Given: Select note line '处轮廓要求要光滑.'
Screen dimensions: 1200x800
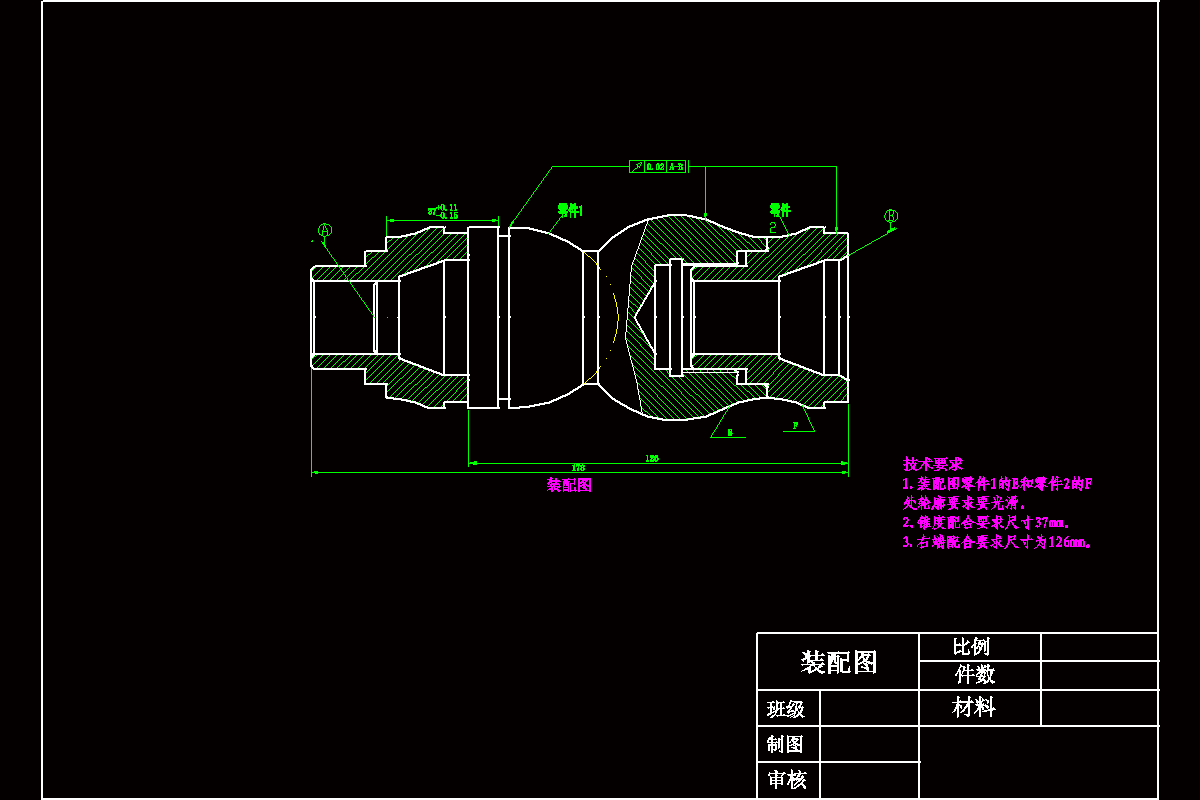Looking at the screenshot, I should 965,503.
